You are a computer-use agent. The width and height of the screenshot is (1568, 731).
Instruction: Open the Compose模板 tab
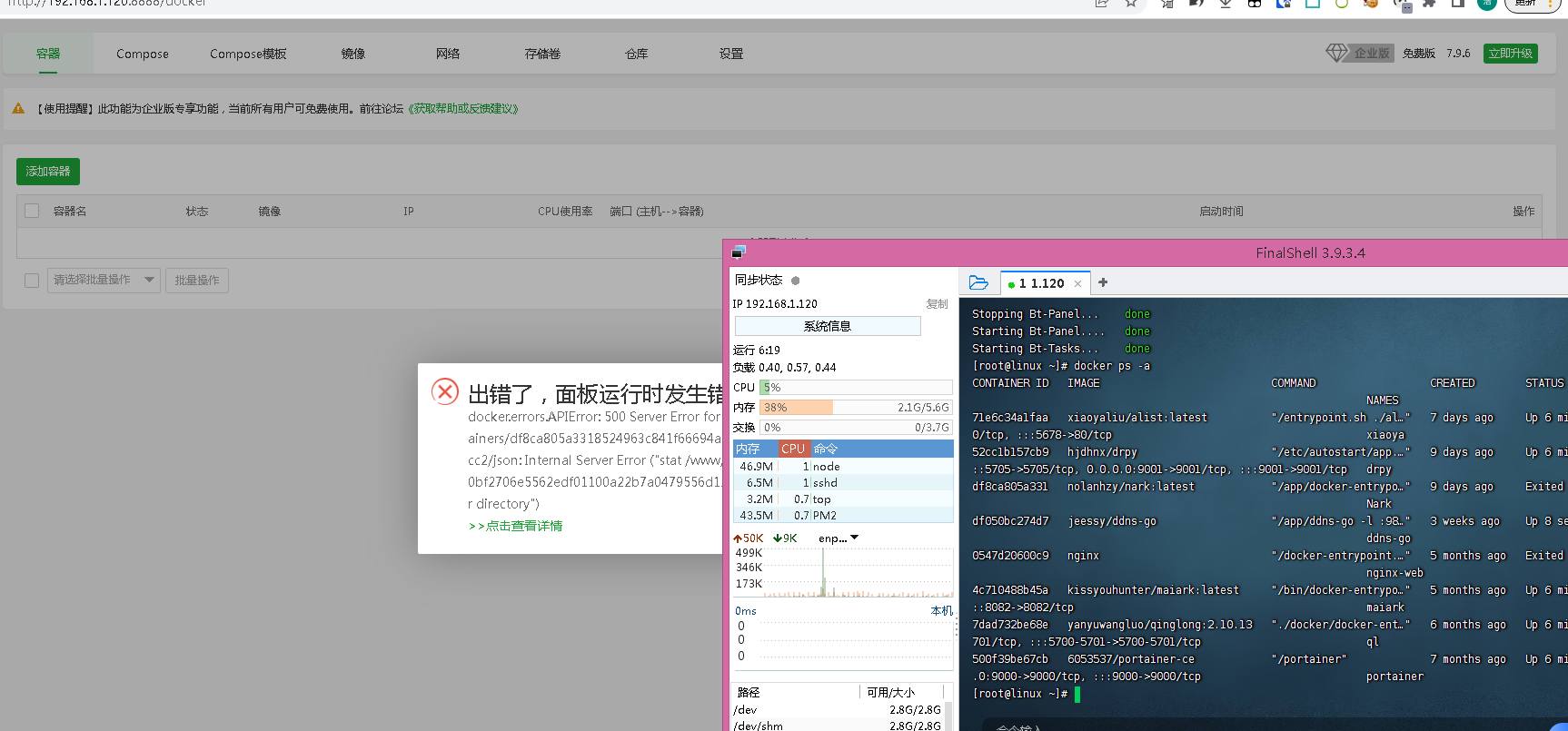(248, 54)
